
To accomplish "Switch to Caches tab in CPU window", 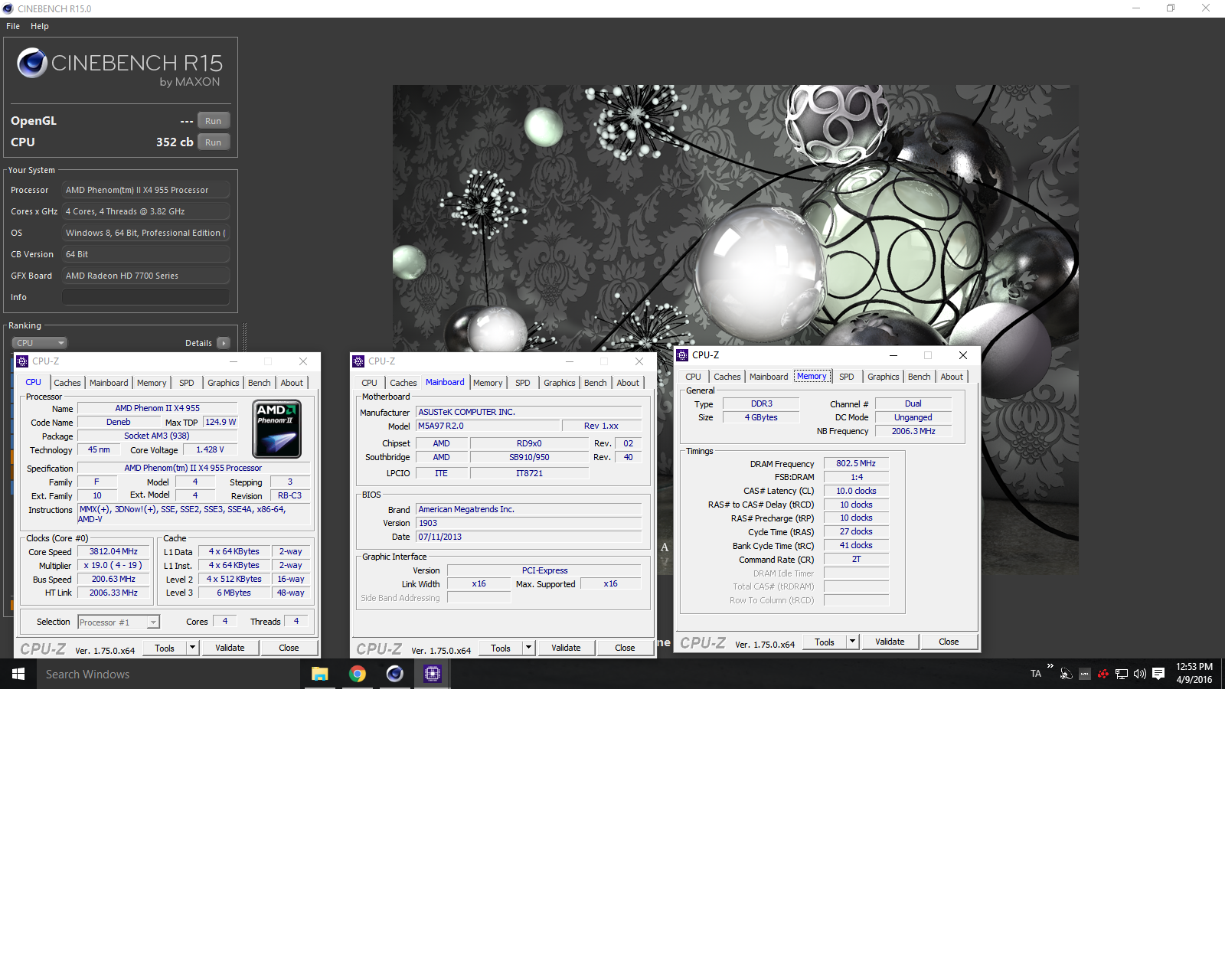I will pyautogui.click(x=67, y=383).
